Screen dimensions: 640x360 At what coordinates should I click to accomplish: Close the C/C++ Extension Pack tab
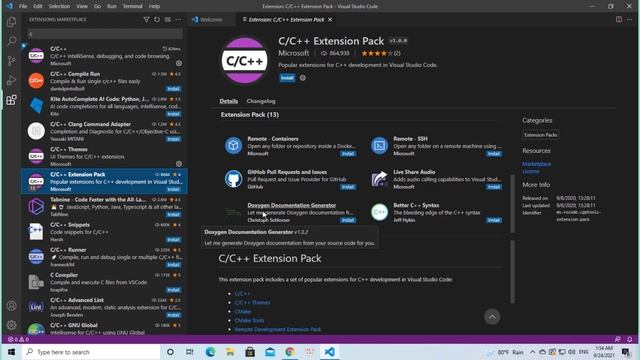point(330,20)
